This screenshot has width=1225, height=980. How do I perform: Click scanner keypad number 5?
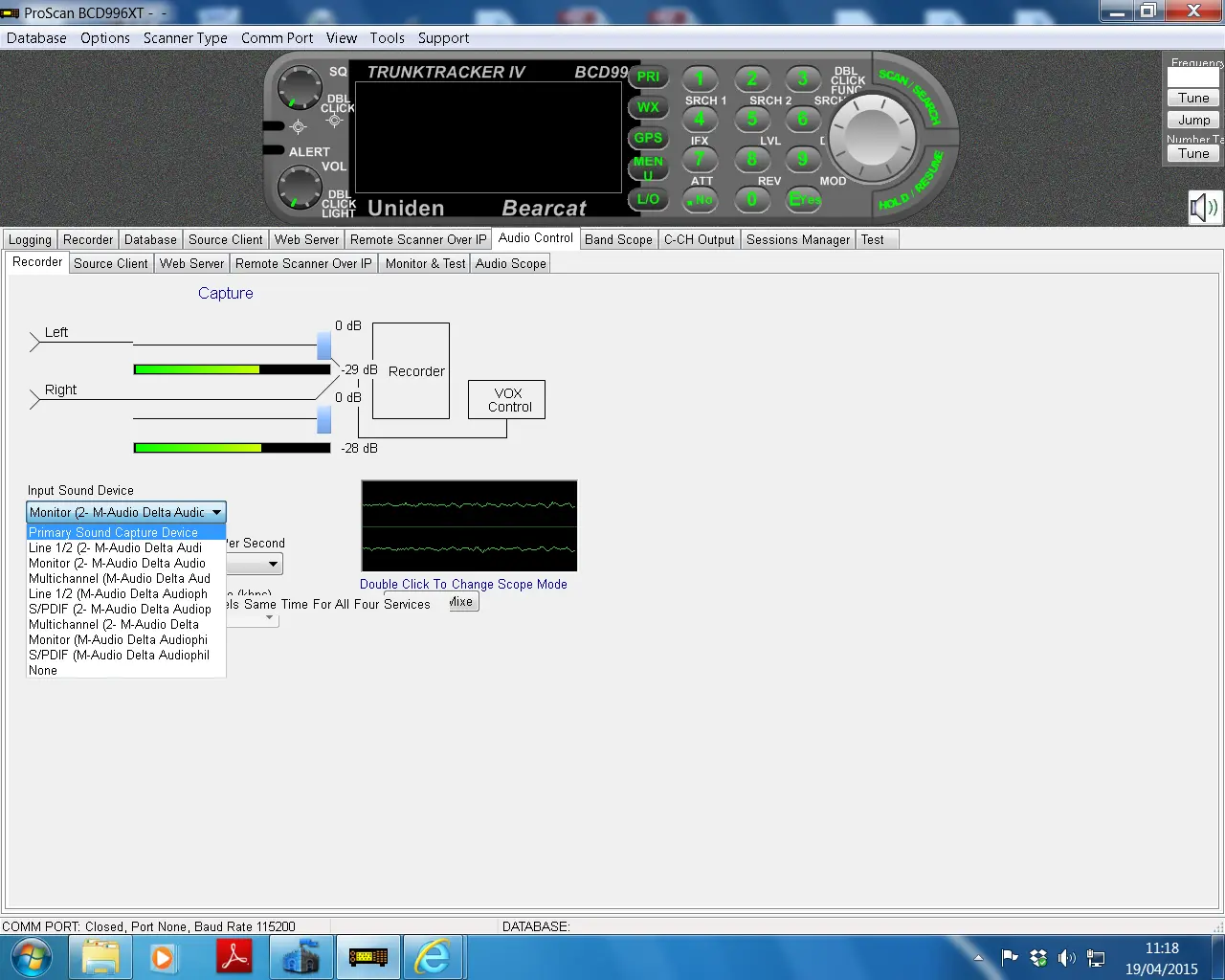pos(751,120)
